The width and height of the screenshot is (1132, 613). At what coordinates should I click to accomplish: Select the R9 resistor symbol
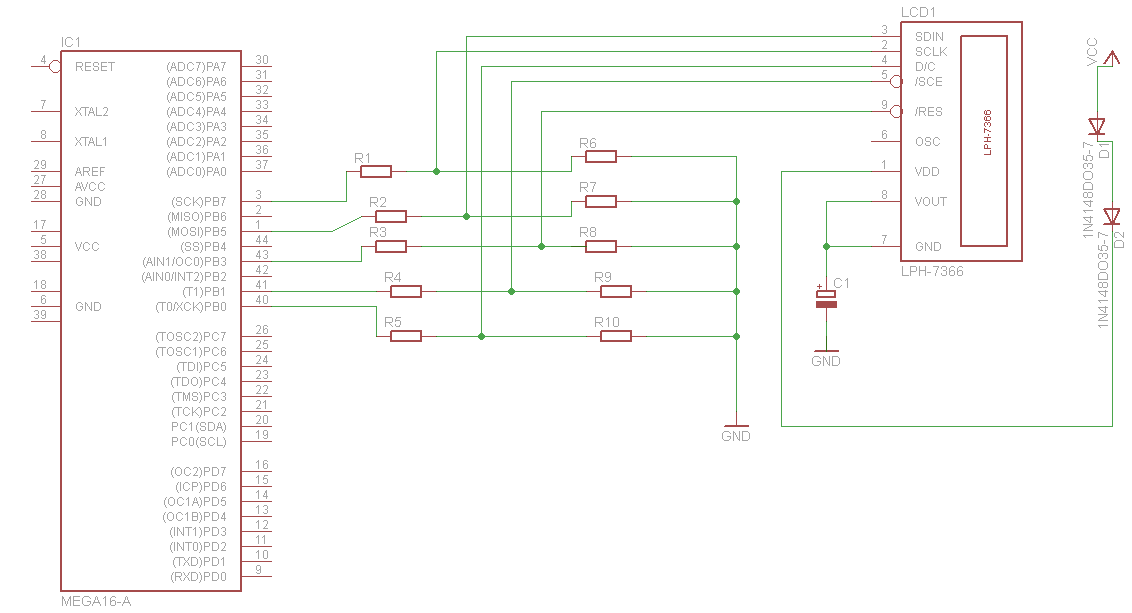coord(616,292)
